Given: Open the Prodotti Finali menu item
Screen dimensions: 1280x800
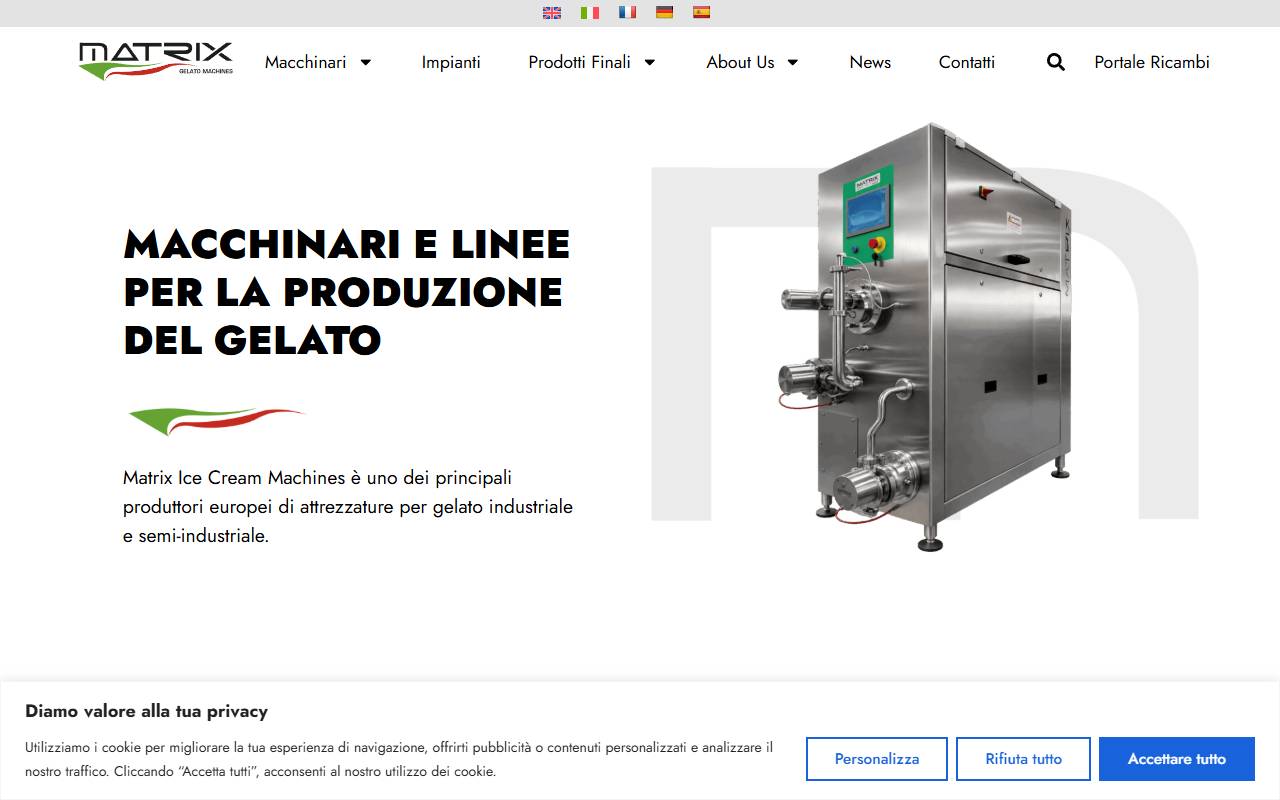Looking at the screenshot, I should tap(579, 62).
